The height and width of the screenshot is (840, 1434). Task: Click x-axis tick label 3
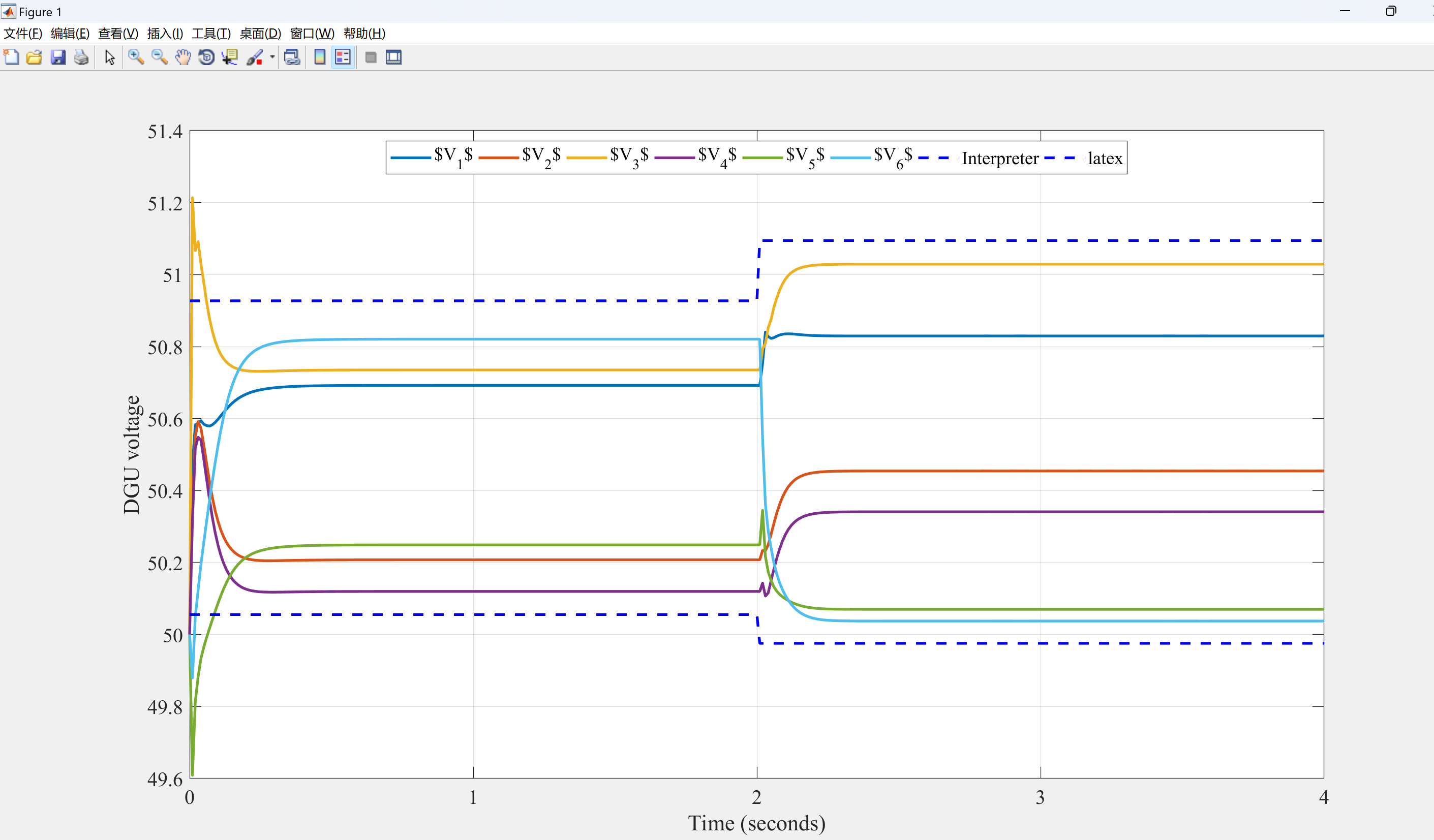click(1040, 797)
